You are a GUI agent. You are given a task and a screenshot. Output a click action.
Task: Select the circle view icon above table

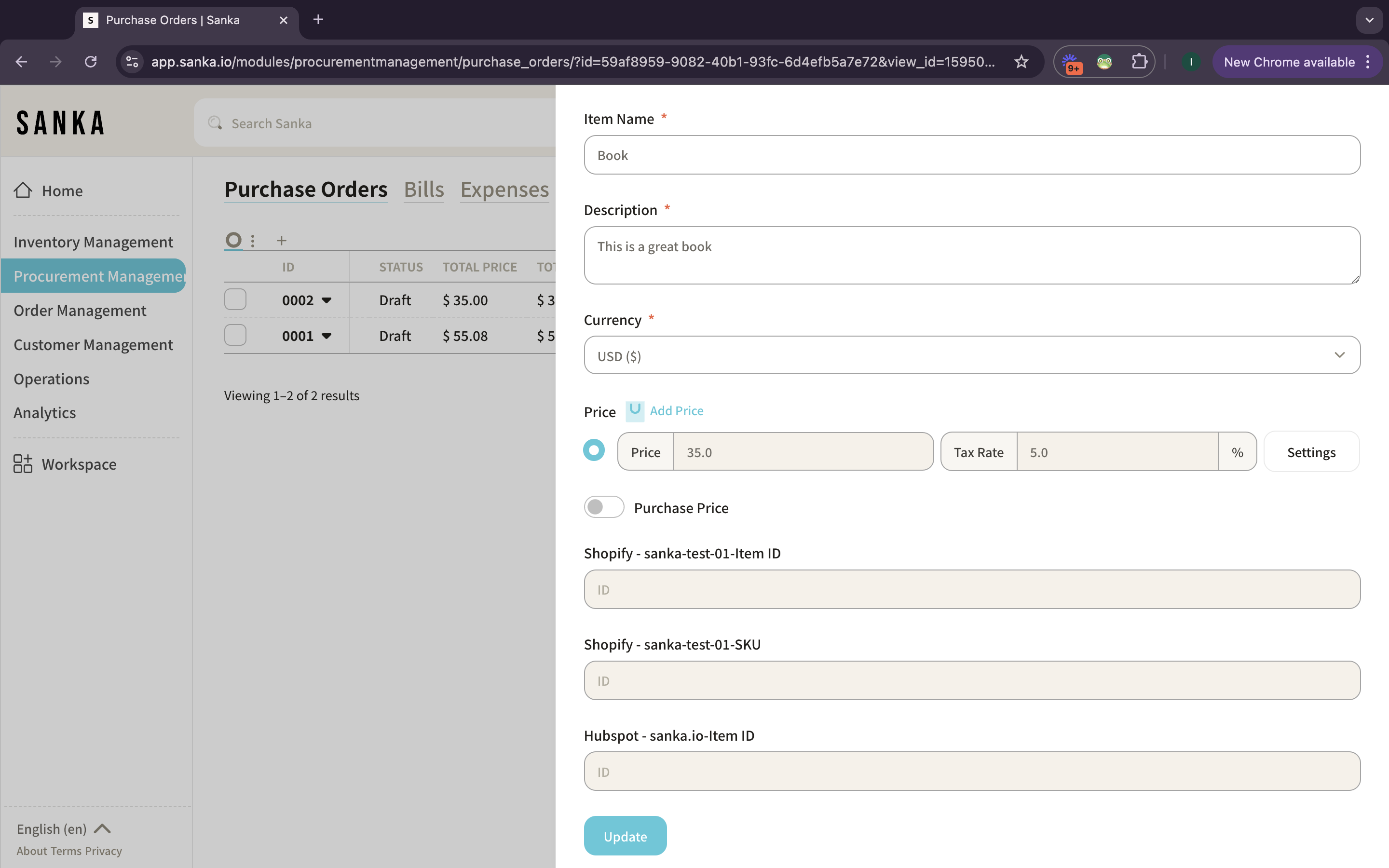pos(233,240)
